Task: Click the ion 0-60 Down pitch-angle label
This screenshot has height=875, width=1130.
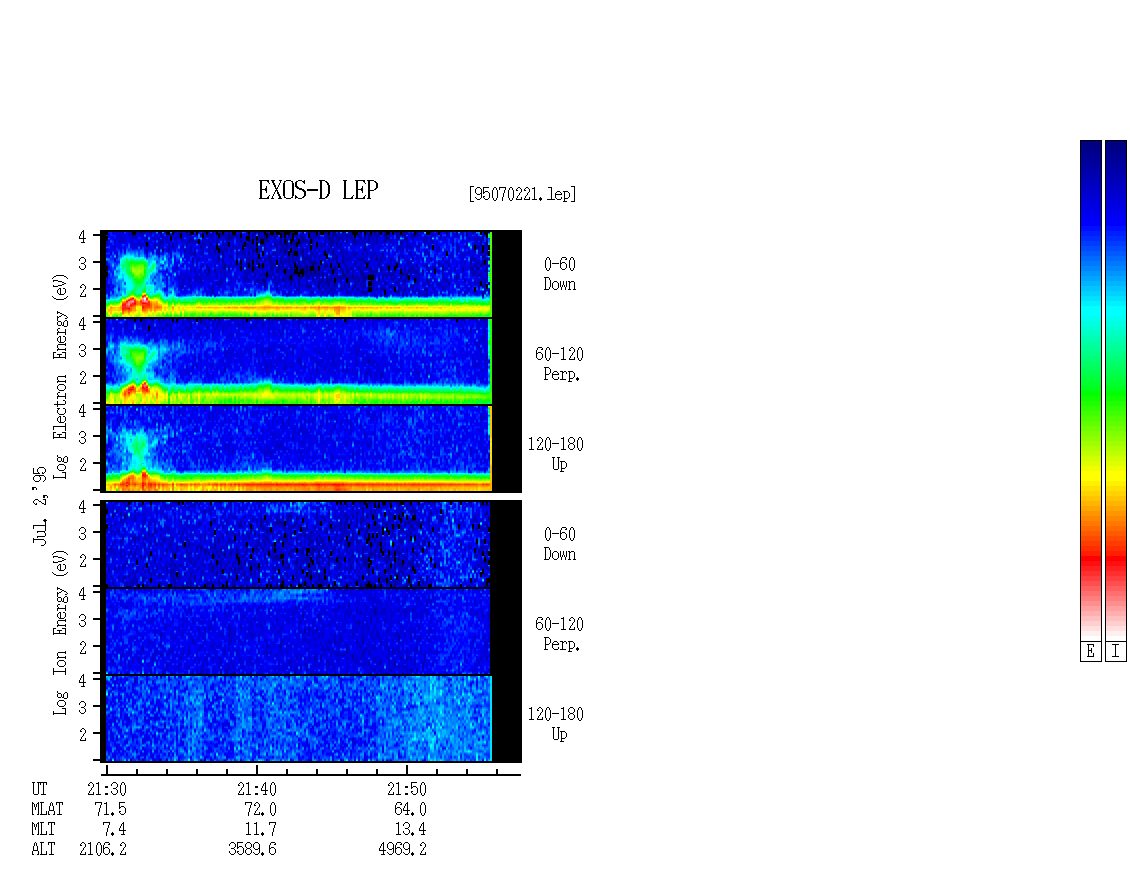Action: 560,545
